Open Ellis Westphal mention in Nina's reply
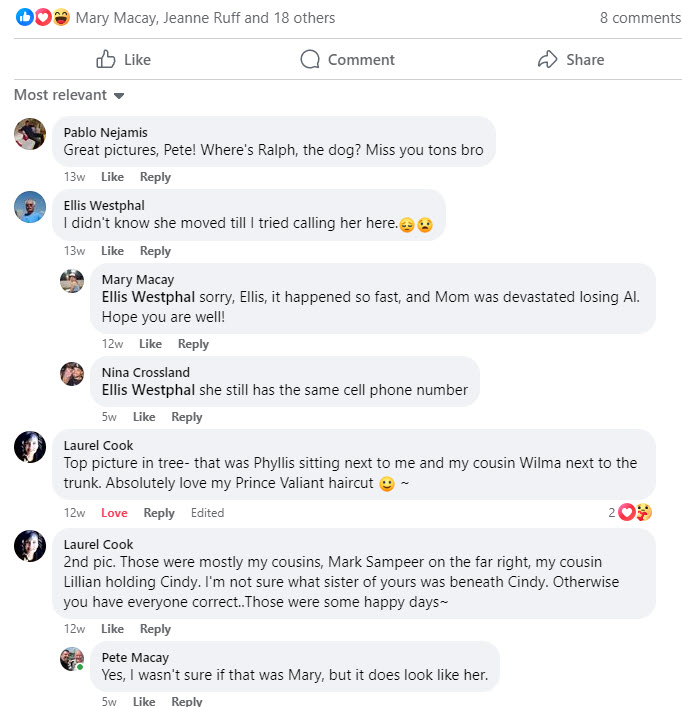 coord(149,390)
